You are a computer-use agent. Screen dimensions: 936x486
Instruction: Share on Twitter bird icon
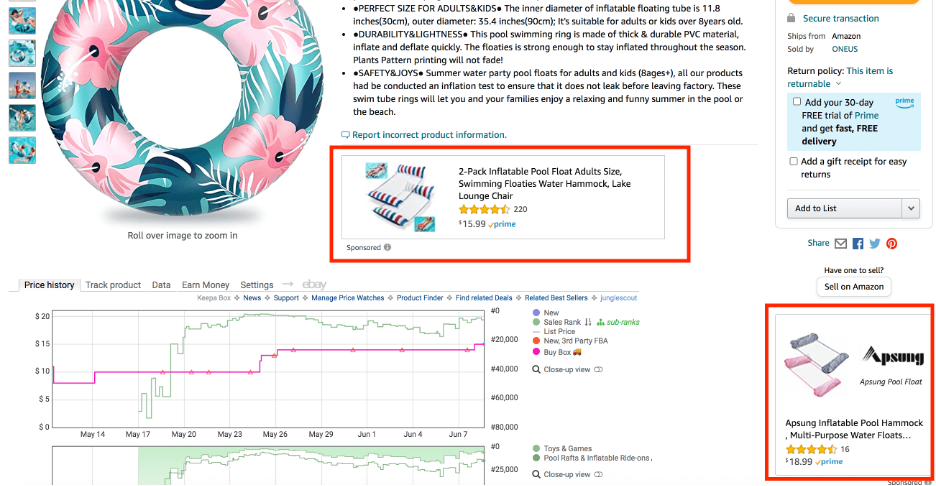[875, 244]
